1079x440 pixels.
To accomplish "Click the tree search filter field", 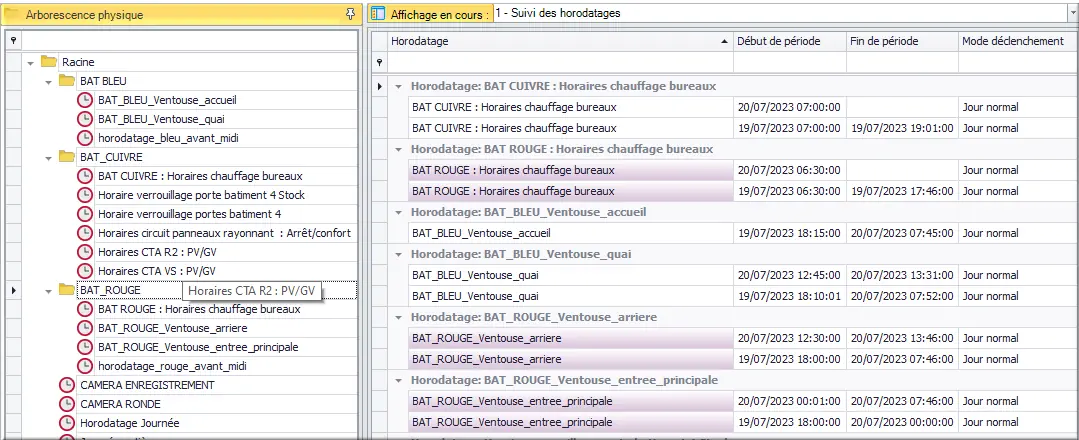I will tap(187, 41).
